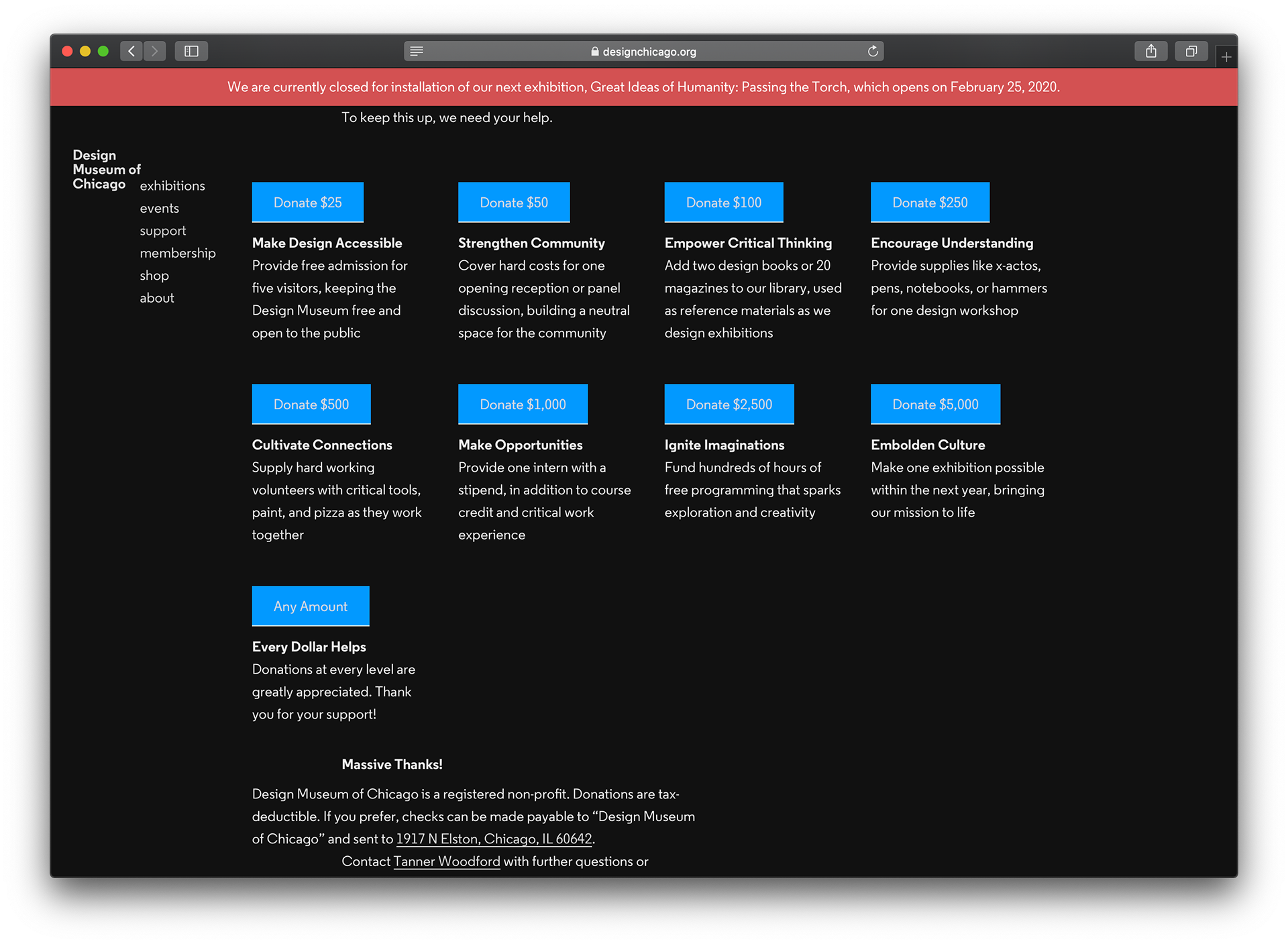The height and width of the screenshot is (944, 1288).
Task: Minimize the window with the yellow button
Action: tap(85, 51)
